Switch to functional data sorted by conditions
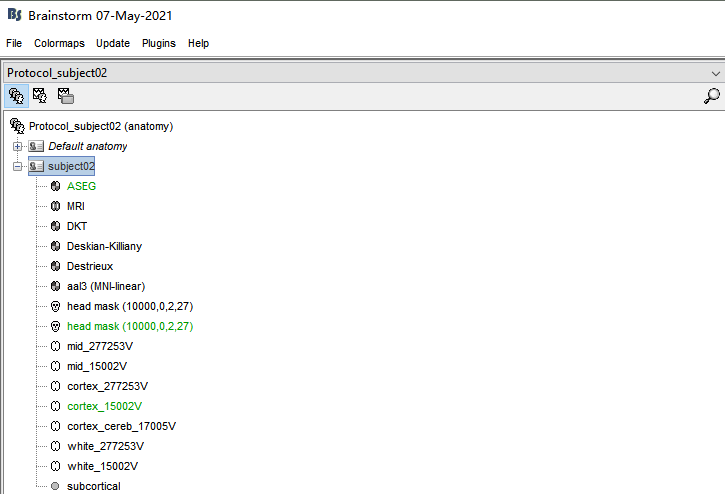Screen dimensions: 725x494 [x=66, y=96]
